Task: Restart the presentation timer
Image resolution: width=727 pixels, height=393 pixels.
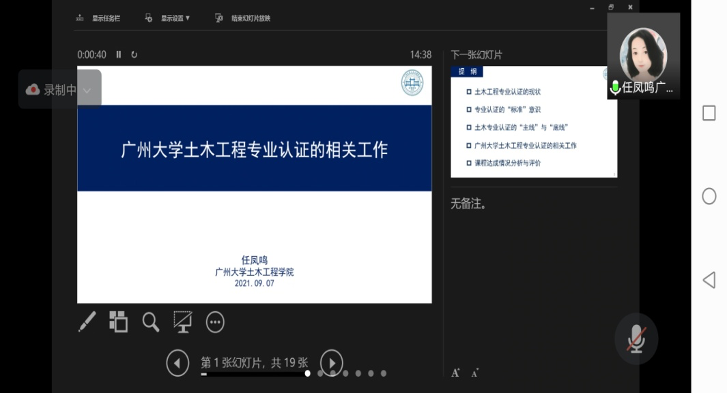Action: [134, 55]
